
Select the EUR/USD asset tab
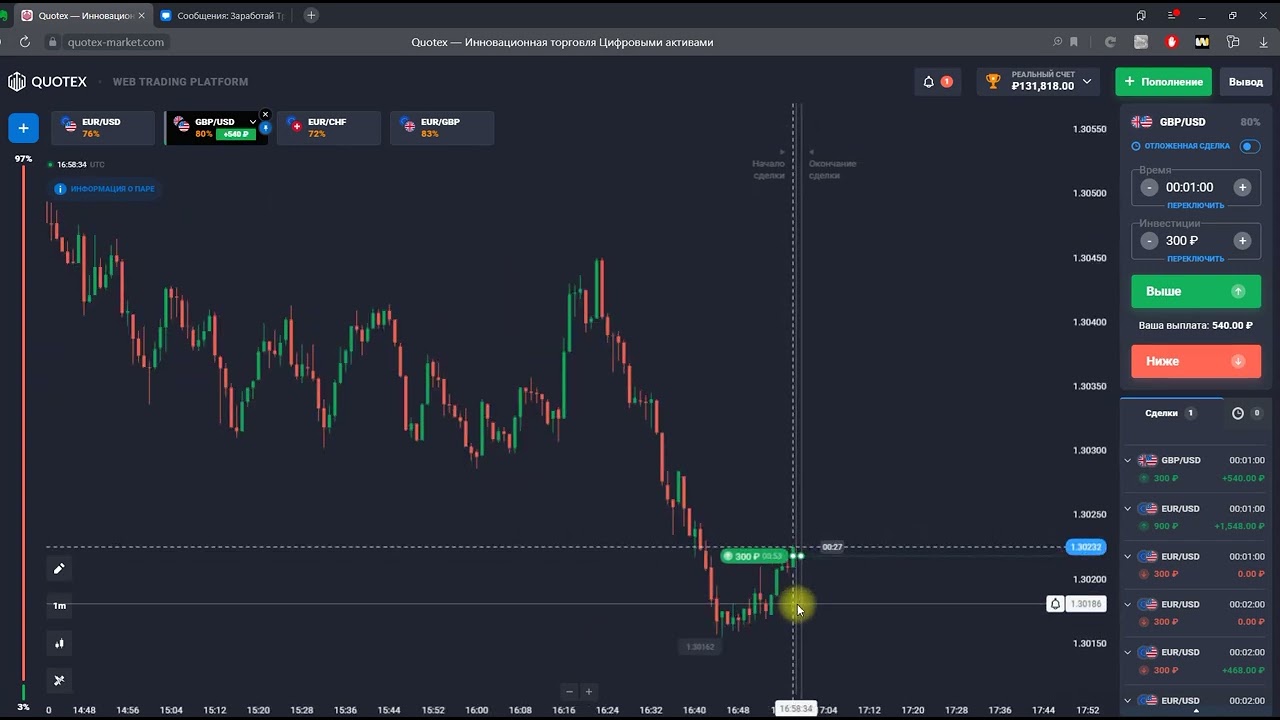tap(103, 128)
